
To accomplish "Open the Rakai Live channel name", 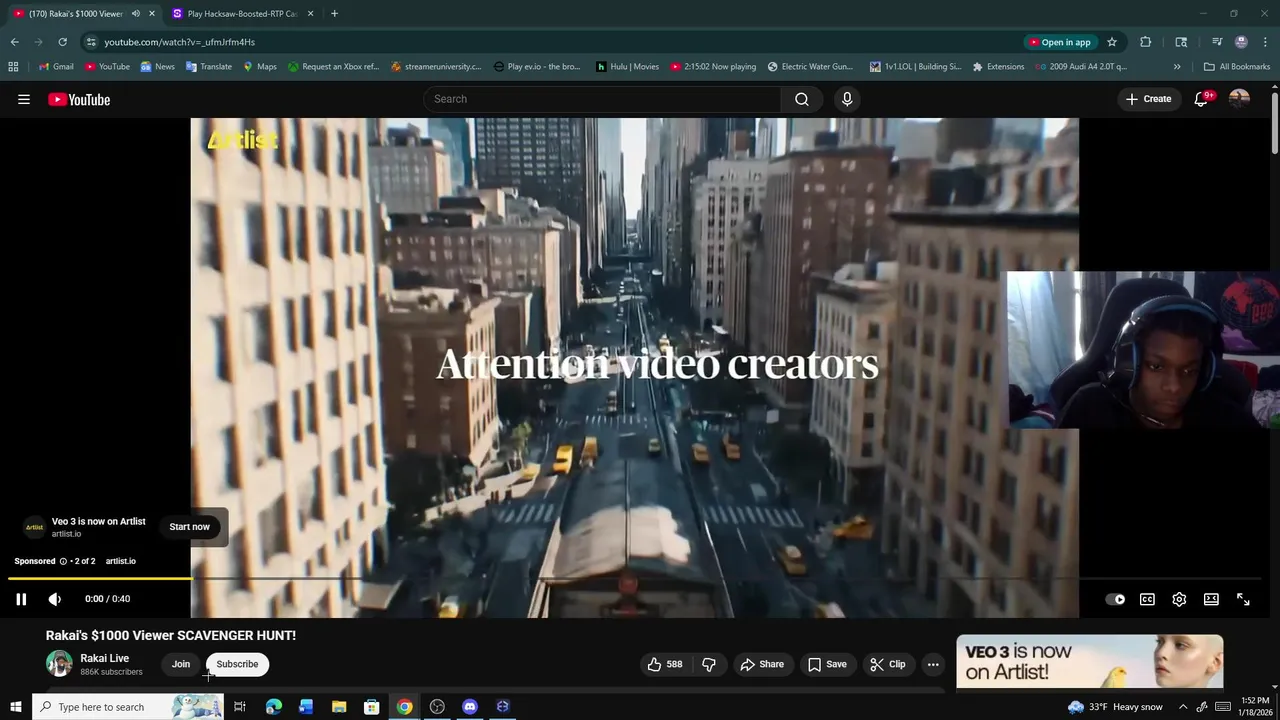I will pyautogui.click(x=104, y=658).
